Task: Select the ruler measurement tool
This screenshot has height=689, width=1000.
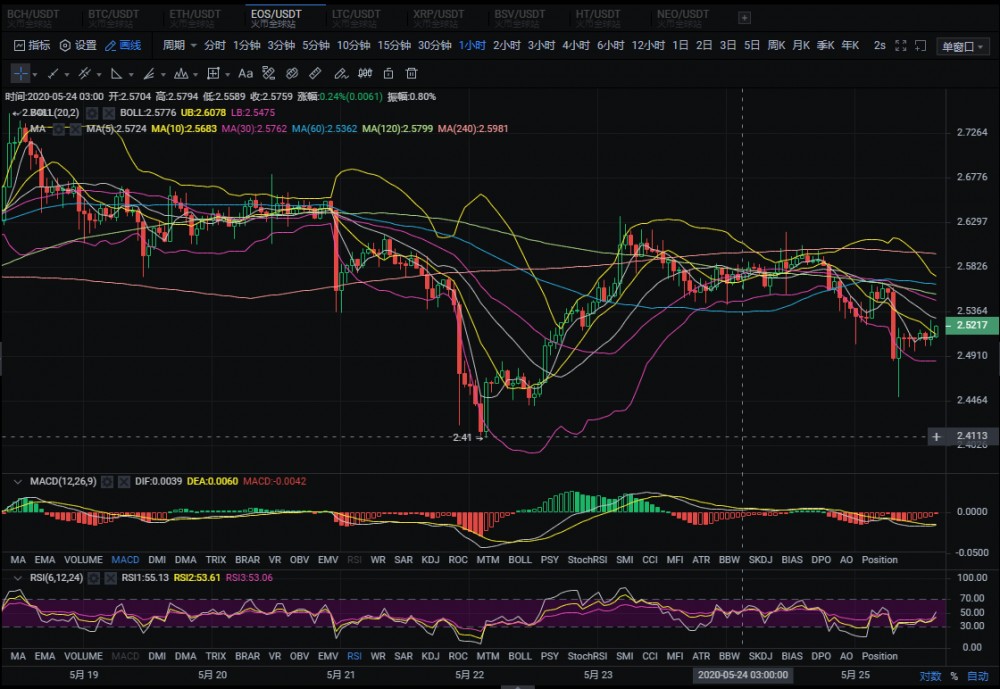Action: tap(315, 74)
